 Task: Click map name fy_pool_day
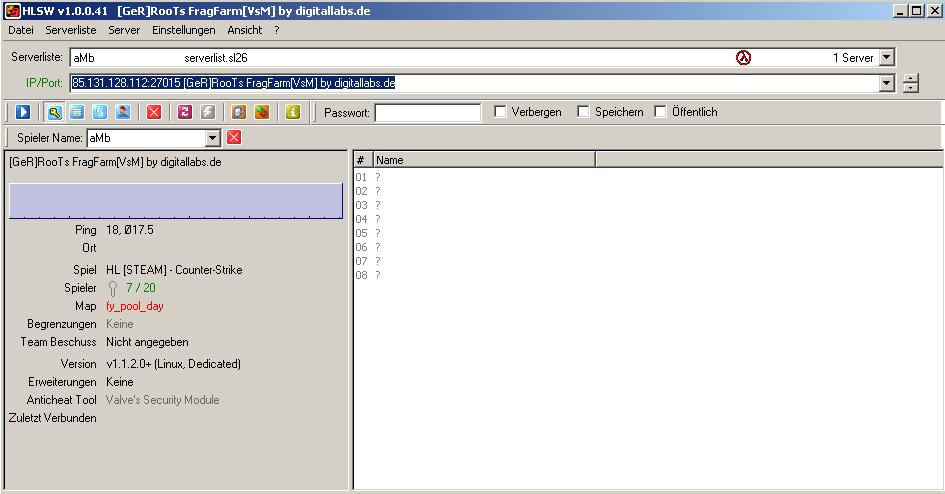134,306
